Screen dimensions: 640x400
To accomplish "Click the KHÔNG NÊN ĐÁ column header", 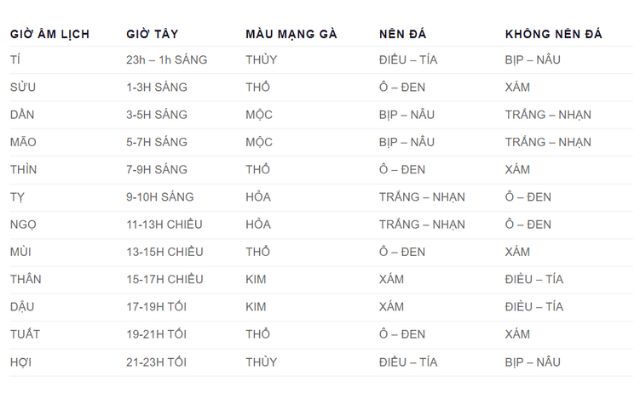I will coord(553,34).
